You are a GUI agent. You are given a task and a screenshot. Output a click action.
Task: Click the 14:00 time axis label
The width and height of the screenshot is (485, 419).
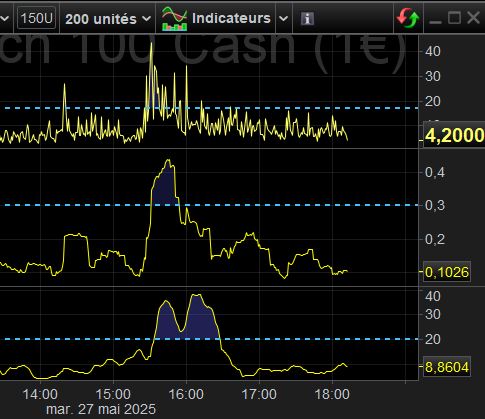click(x=40, y=394)
